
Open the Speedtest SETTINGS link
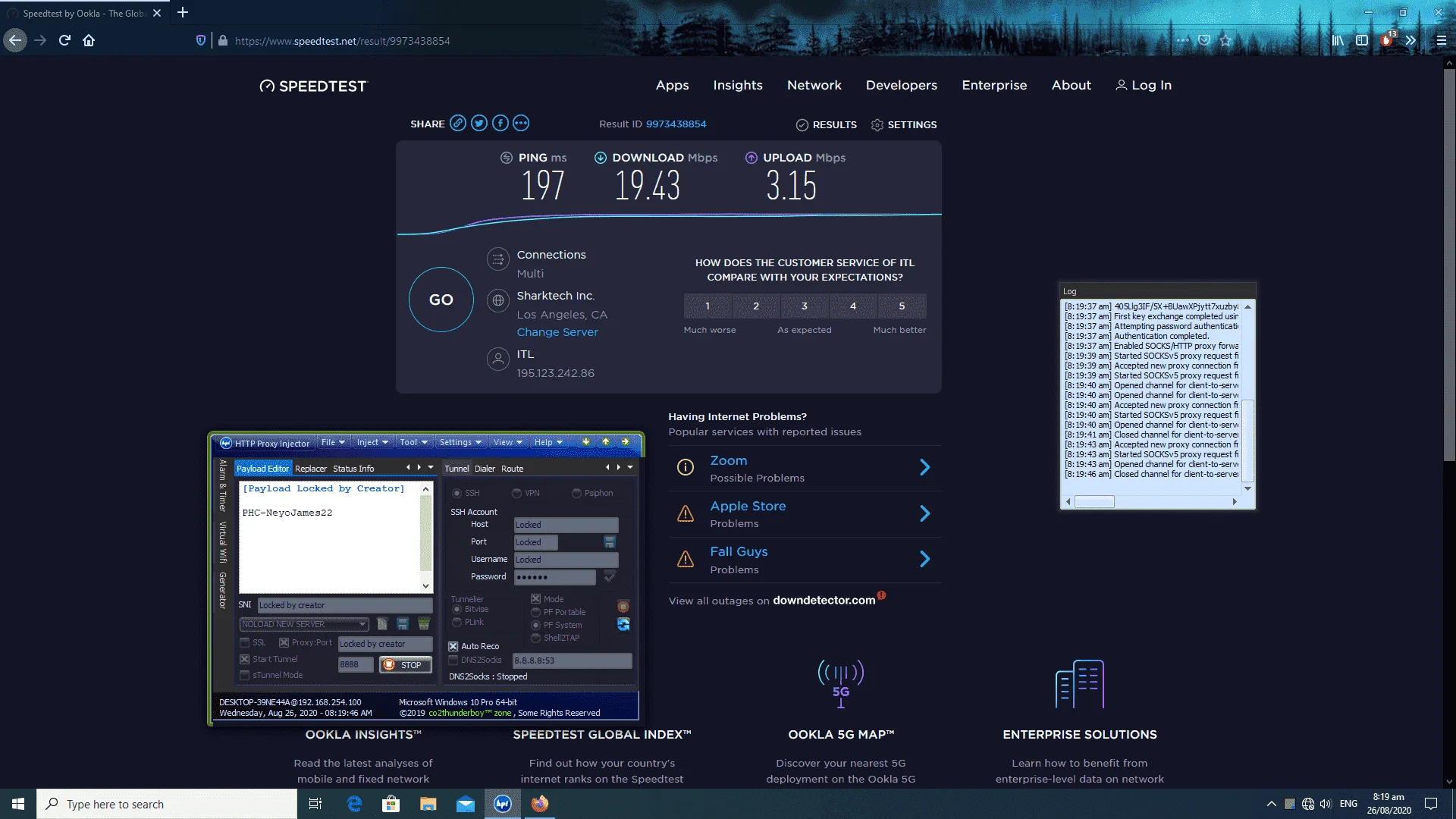point(904,124)
